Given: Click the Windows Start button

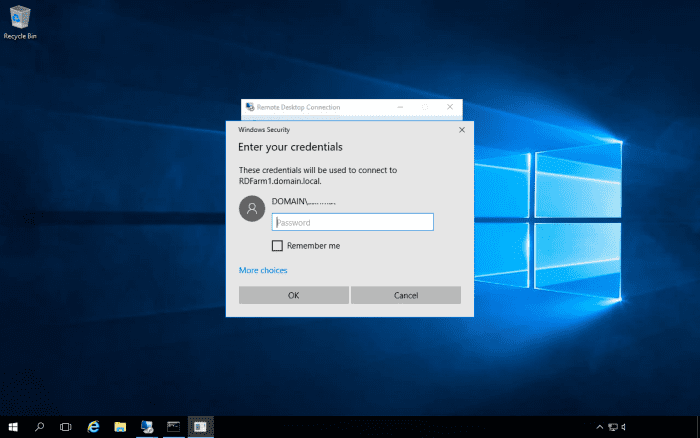Looking at the screenshot, I should coord(13,427).
